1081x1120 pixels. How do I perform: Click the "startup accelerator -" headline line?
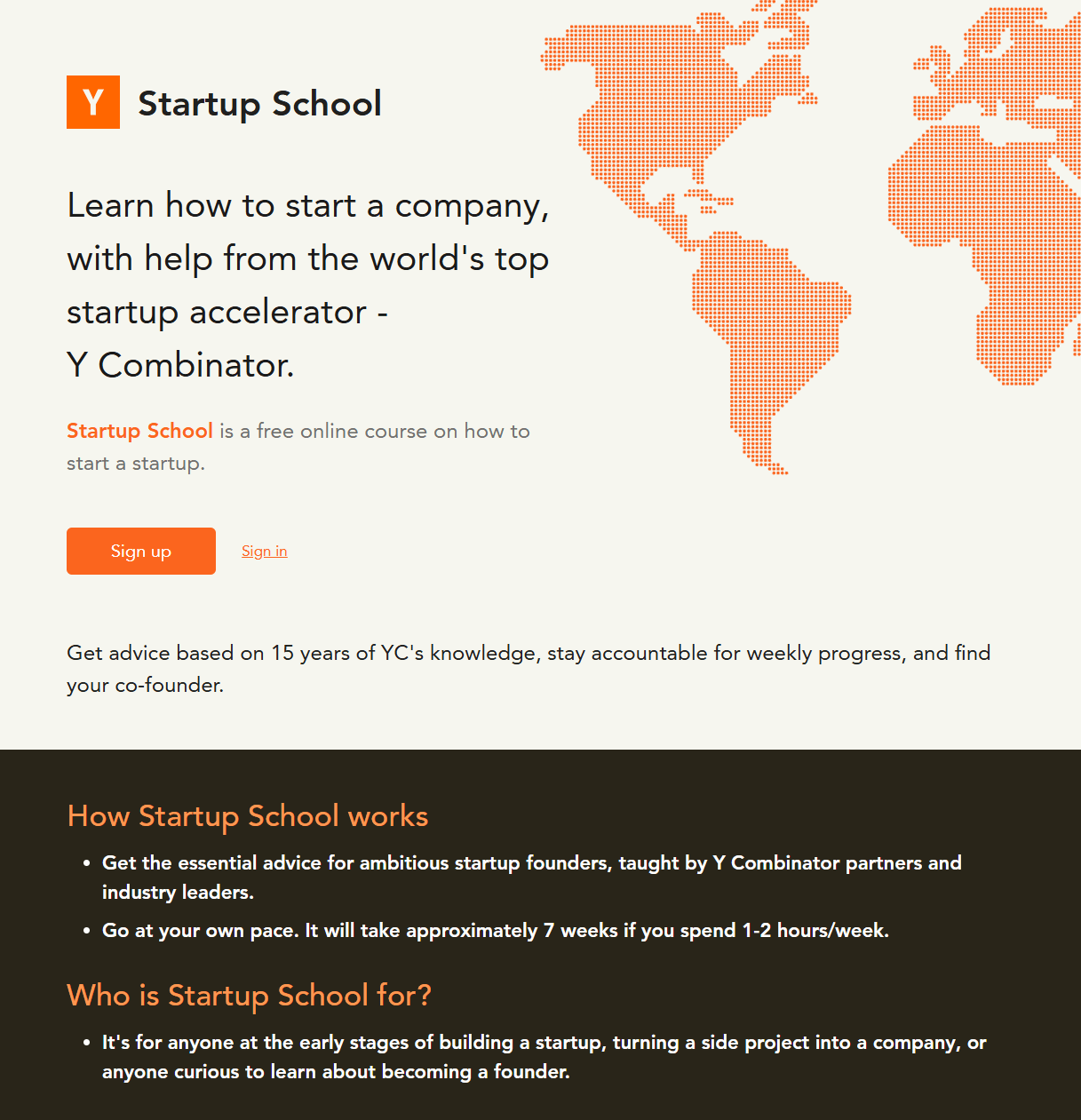coord(227,313)
